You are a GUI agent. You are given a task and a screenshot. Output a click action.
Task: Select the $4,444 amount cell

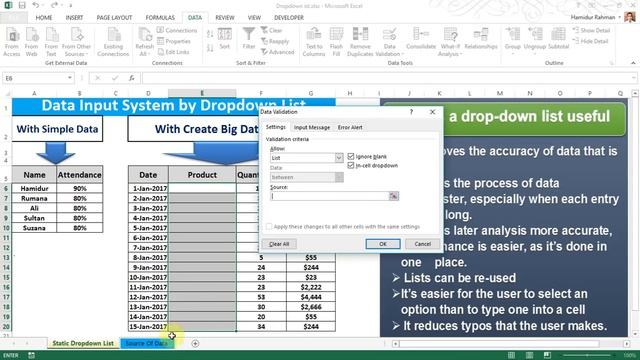(x=311, y=297)
